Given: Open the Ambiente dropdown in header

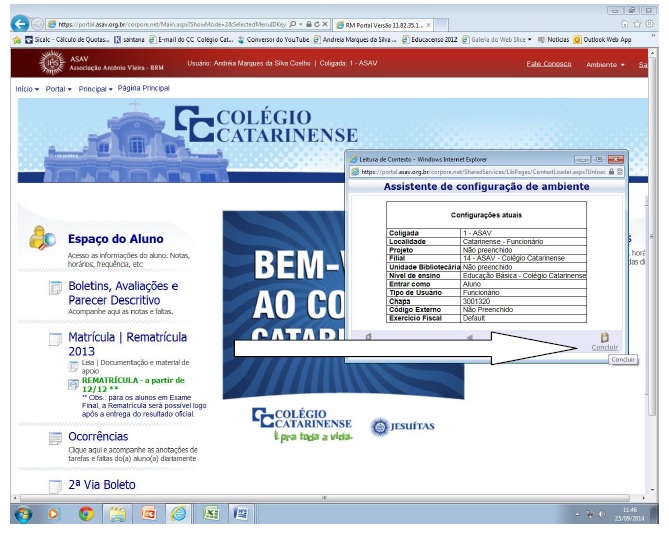Looking at the screenshot, I should [605, 65].
